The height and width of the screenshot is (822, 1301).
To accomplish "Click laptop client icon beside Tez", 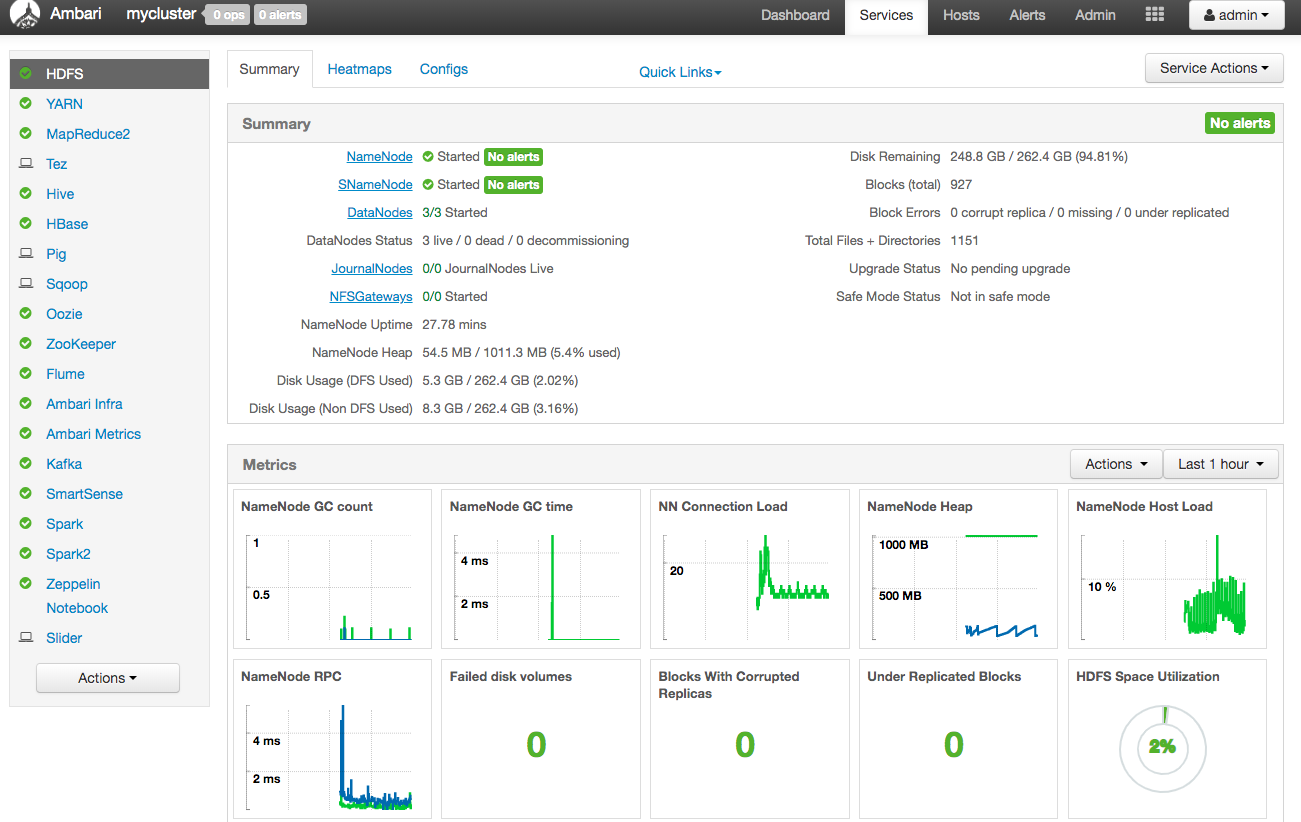I will point(25,164).
